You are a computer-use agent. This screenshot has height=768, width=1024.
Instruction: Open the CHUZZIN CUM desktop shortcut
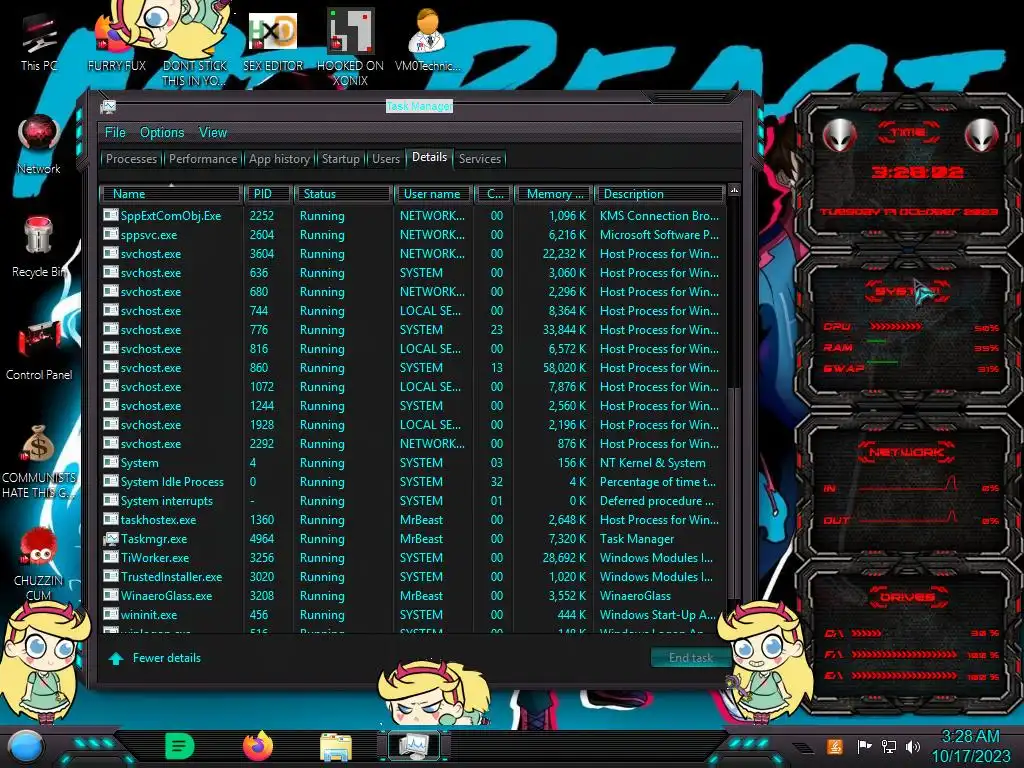39,564
